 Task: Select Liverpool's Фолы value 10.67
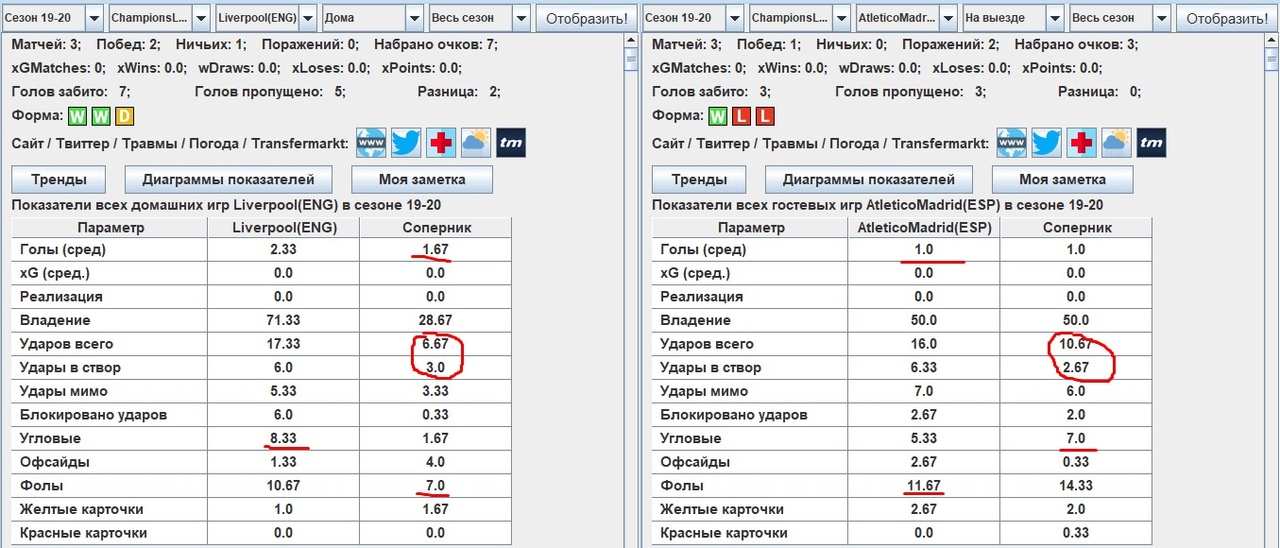tap(283, 486)
